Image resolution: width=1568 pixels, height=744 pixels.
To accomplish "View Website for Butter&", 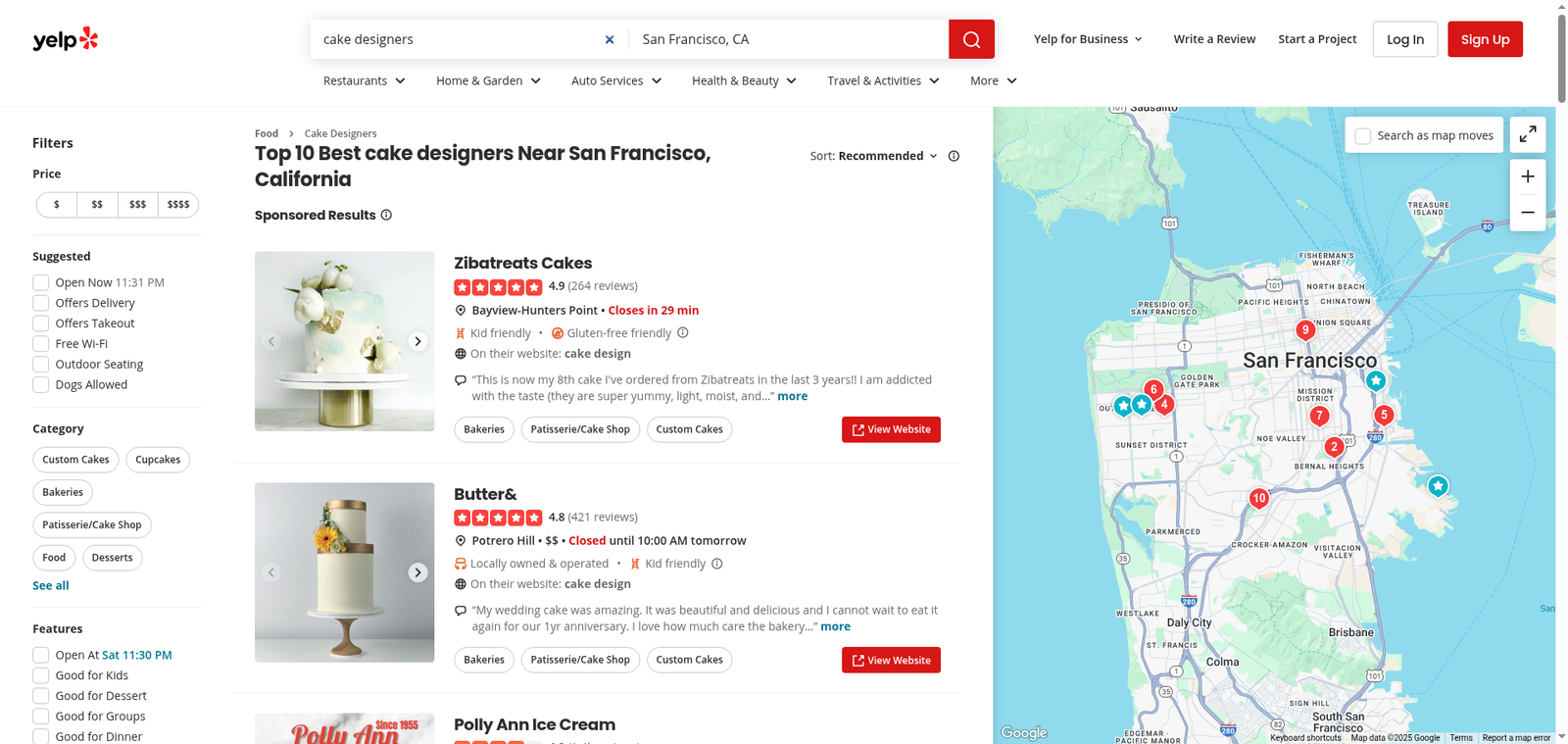I will coord(891,661).
